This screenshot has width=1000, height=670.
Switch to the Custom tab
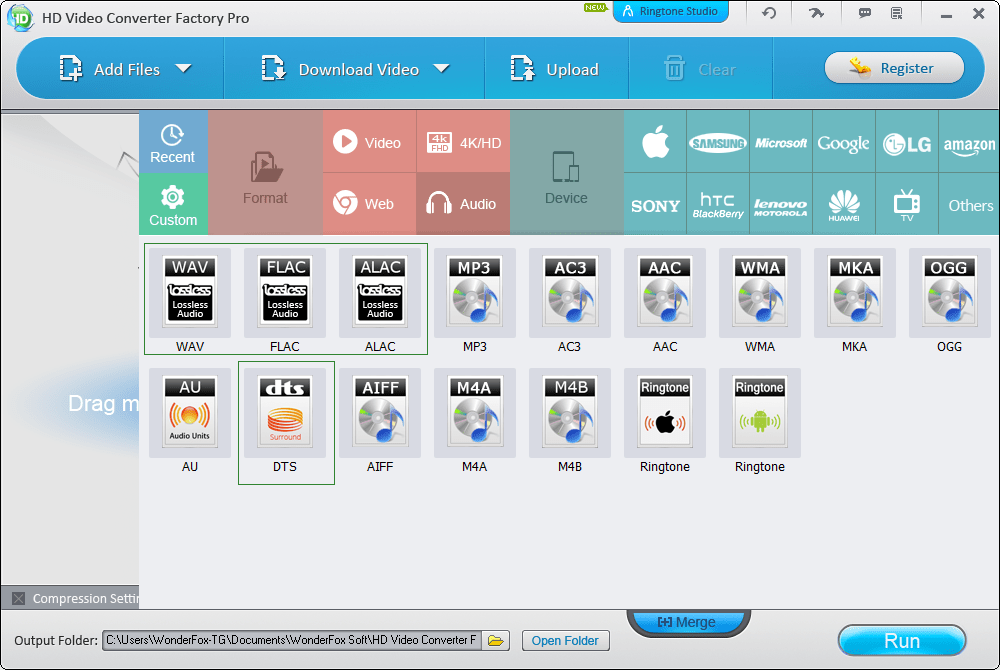pos(173,204)
